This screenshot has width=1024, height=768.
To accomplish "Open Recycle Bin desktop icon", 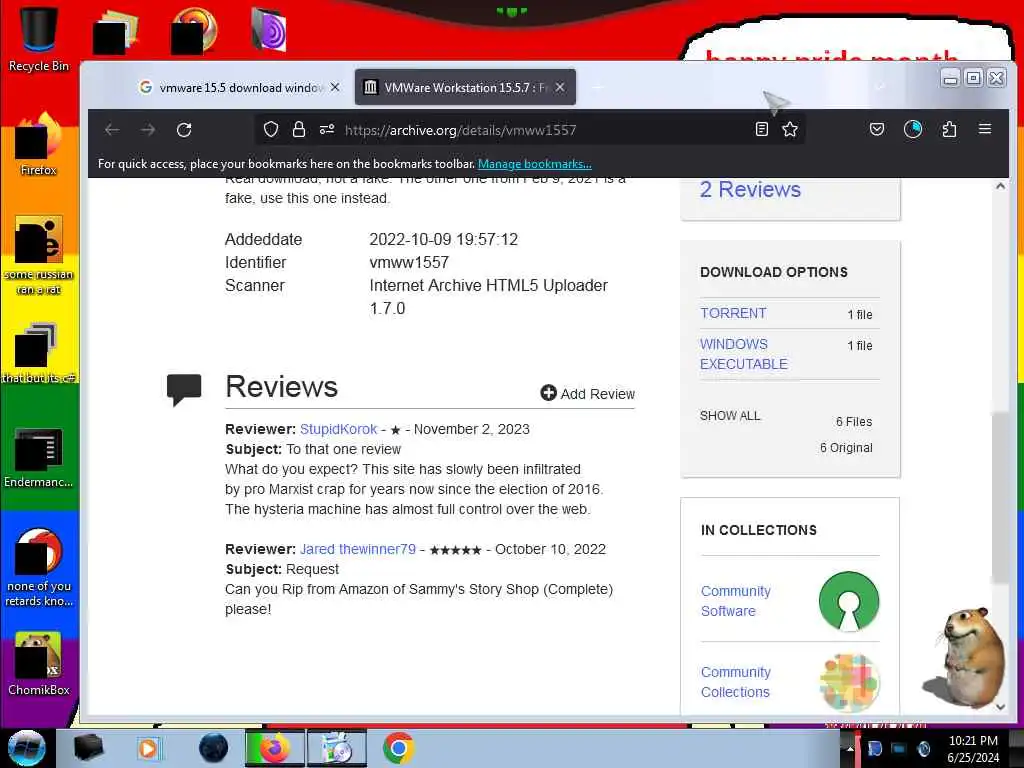I will 39,38.
